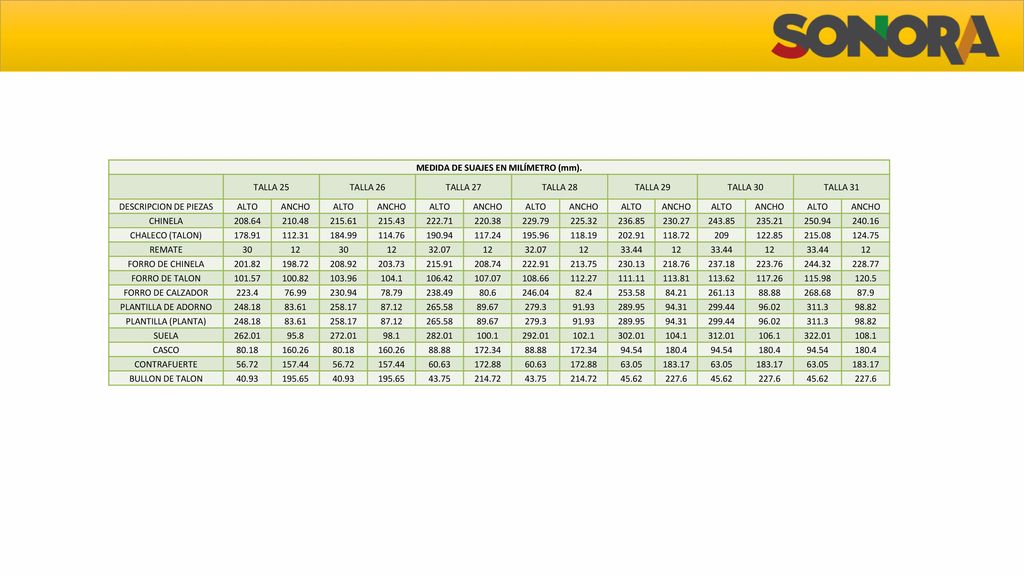
Task: Select the 'TALLA 29' column header
Action: click(x=652, y=187)
